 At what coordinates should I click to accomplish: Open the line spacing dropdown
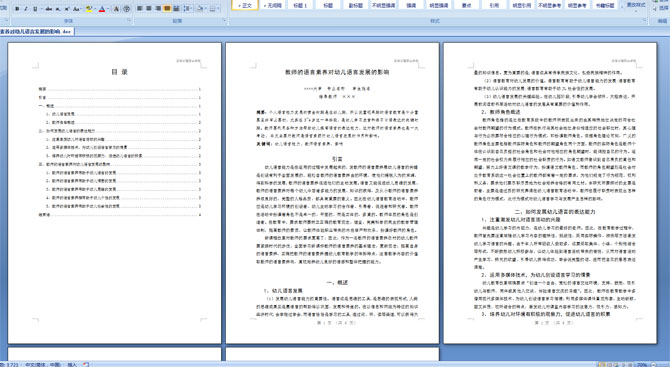click(188, 8)
